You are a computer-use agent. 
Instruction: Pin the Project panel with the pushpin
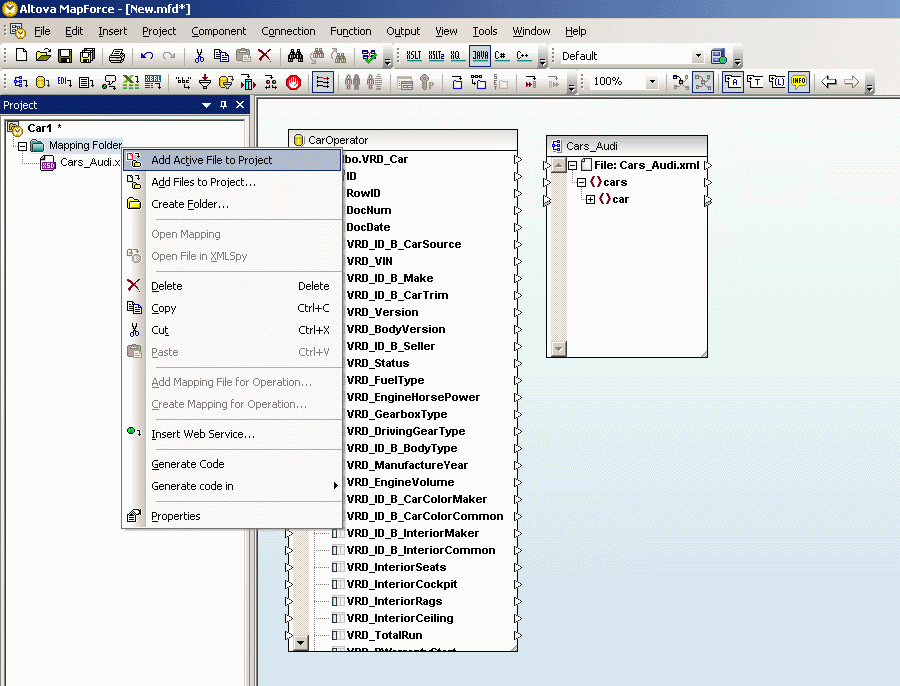pos(223,105)
